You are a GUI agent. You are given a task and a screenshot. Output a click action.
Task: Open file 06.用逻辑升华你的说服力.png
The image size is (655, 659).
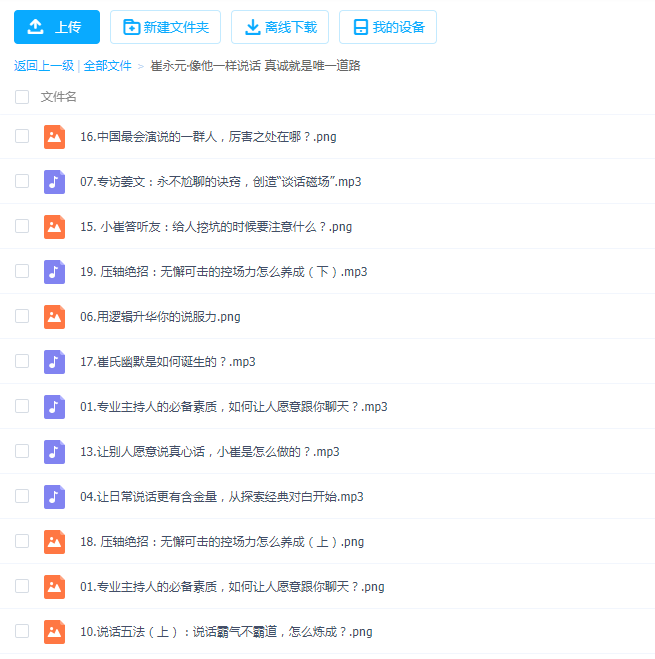coord(160,317)
